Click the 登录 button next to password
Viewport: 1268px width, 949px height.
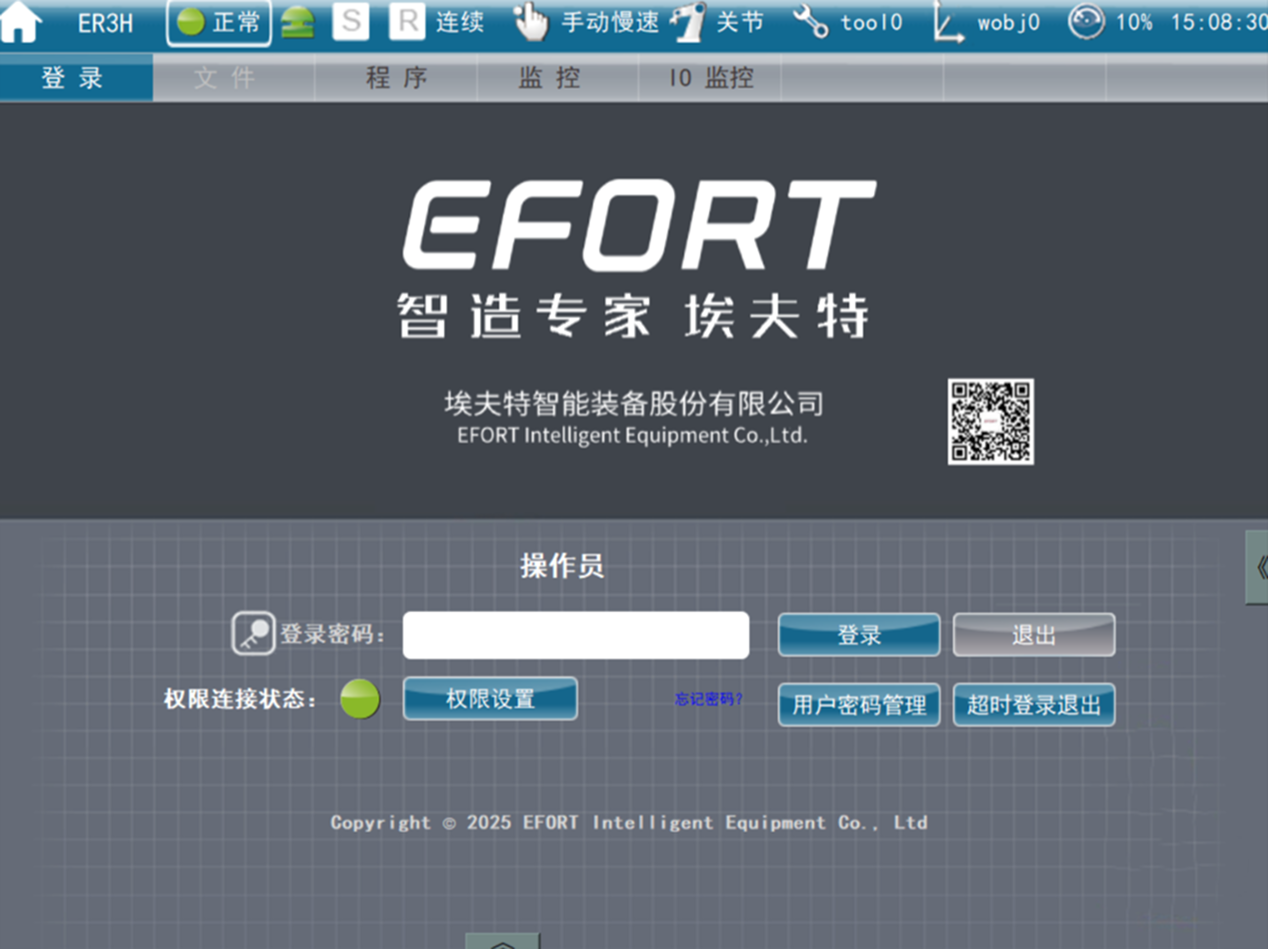[x=859, y=635]
